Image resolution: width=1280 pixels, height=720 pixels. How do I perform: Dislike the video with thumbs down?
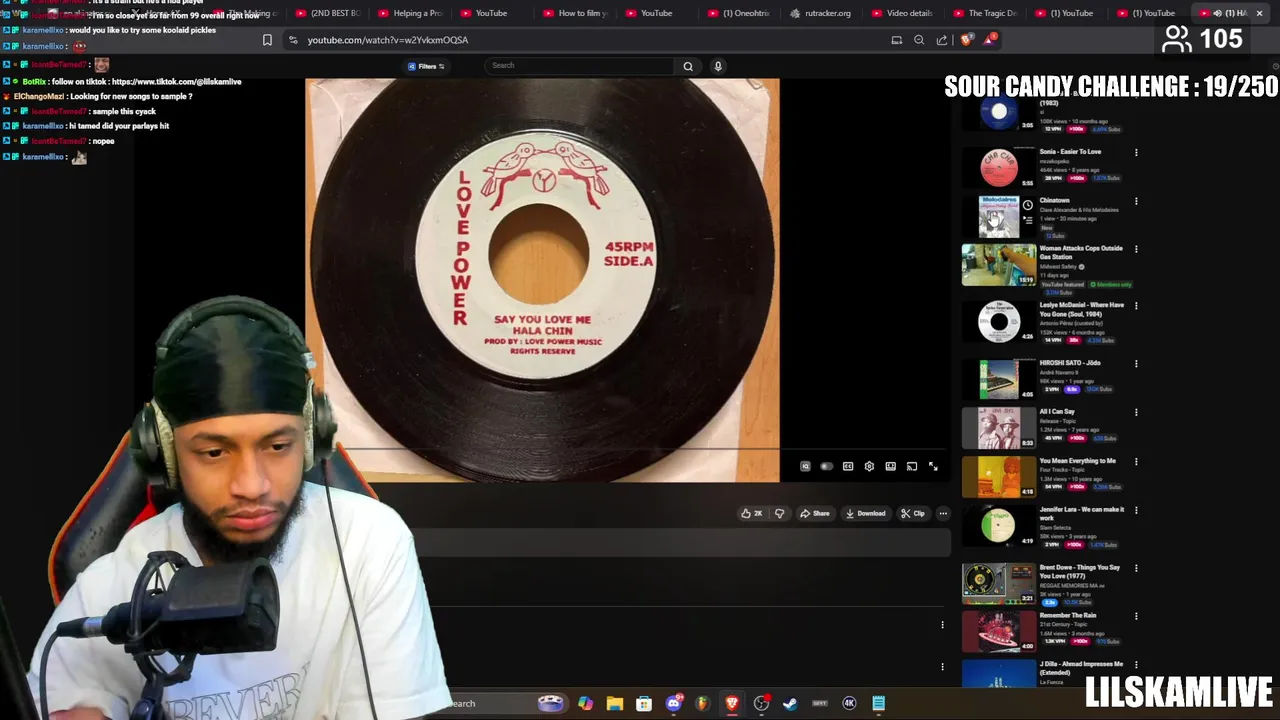click(x=780, y=514)
